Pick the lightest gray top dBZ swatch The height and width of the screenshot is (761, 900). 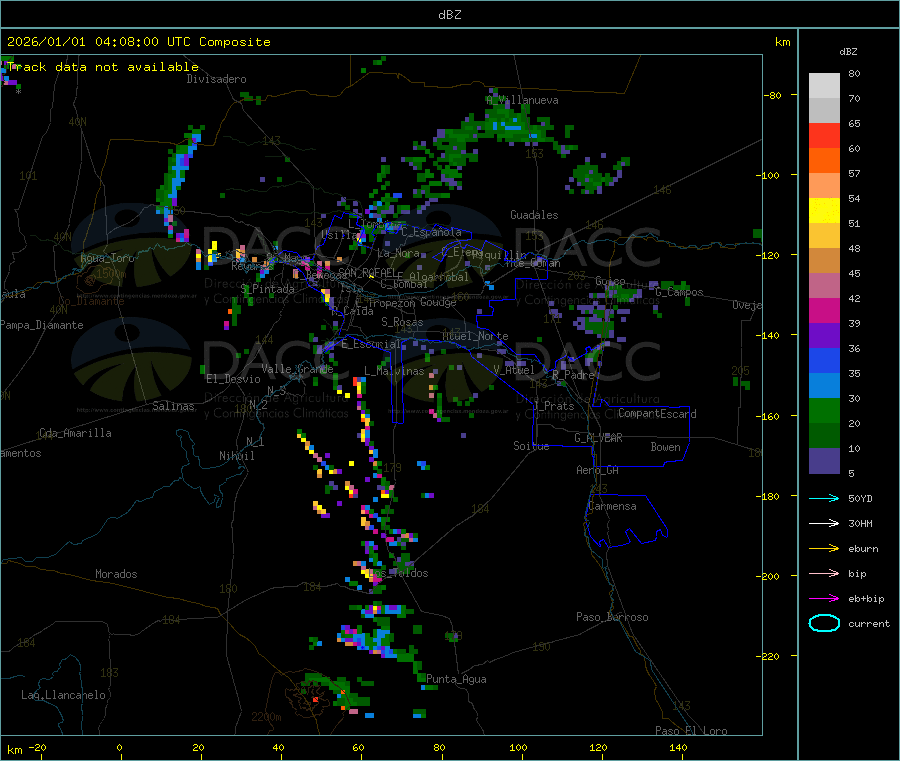824,86
